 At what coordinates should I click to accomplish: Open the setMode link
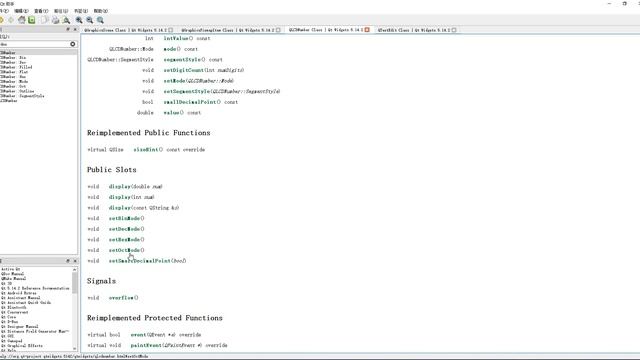click(x=174, y=81)
